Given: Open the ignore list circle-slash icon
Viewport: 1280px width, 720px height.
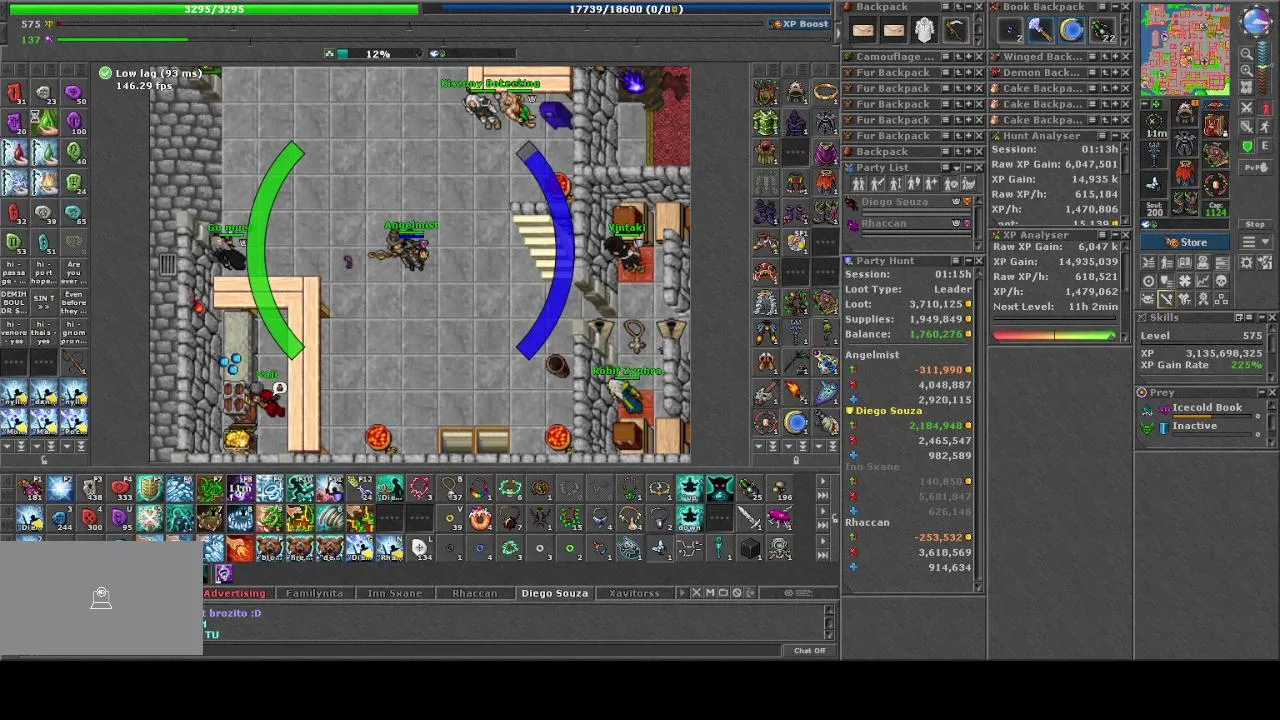Looking at the screenshot, I should [737, 593].
